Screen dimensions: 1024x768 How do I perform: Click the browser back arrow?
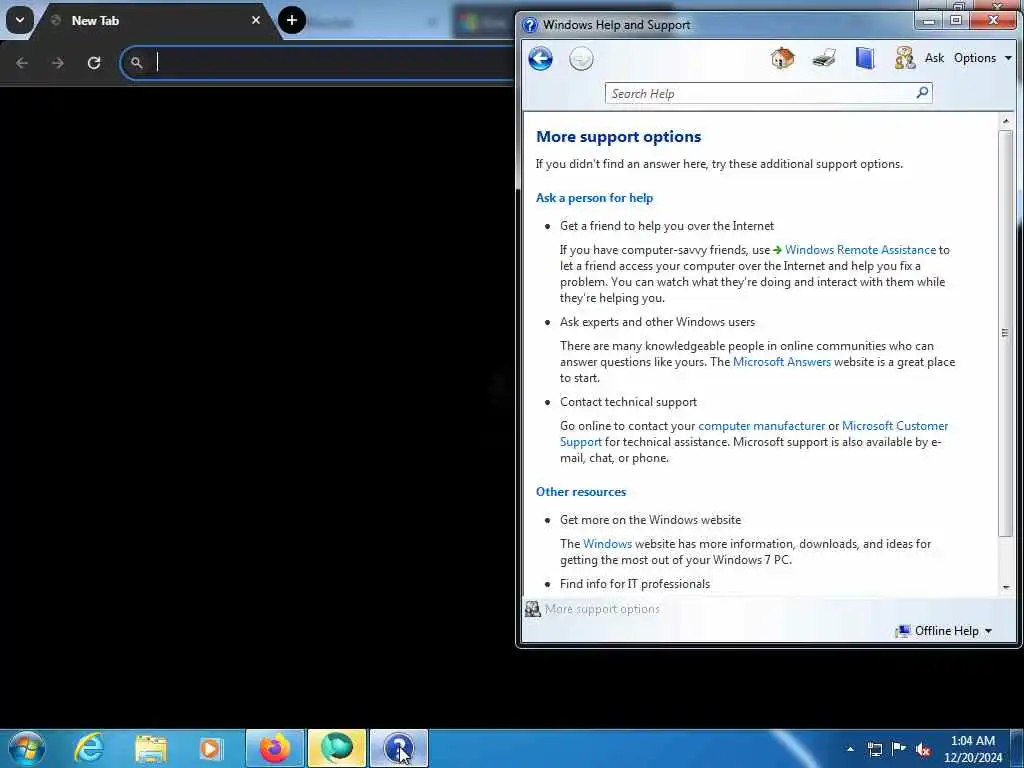(22, 63)
